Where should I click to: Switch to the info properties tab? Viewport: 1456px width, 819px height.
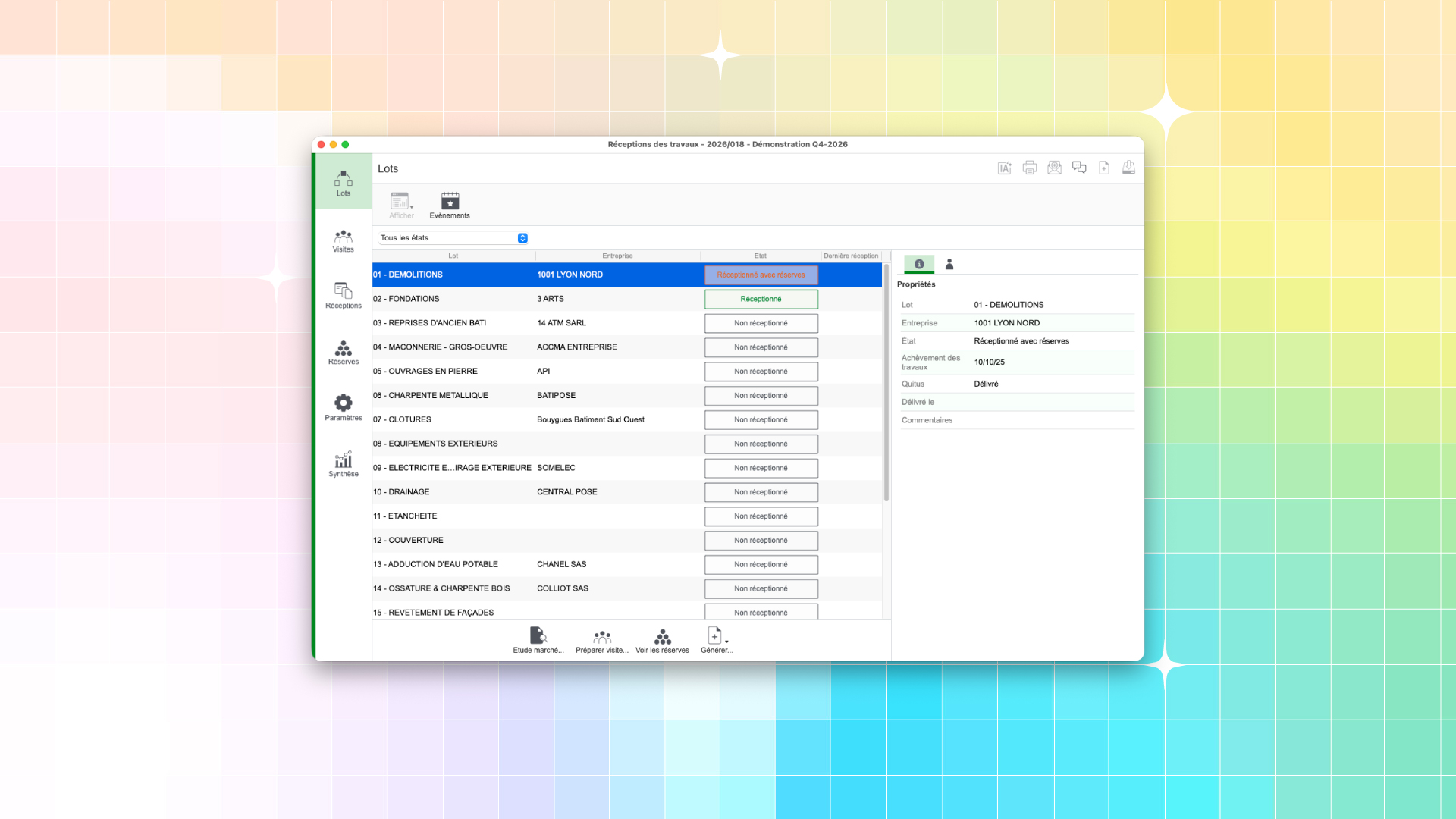pos(919,264)
